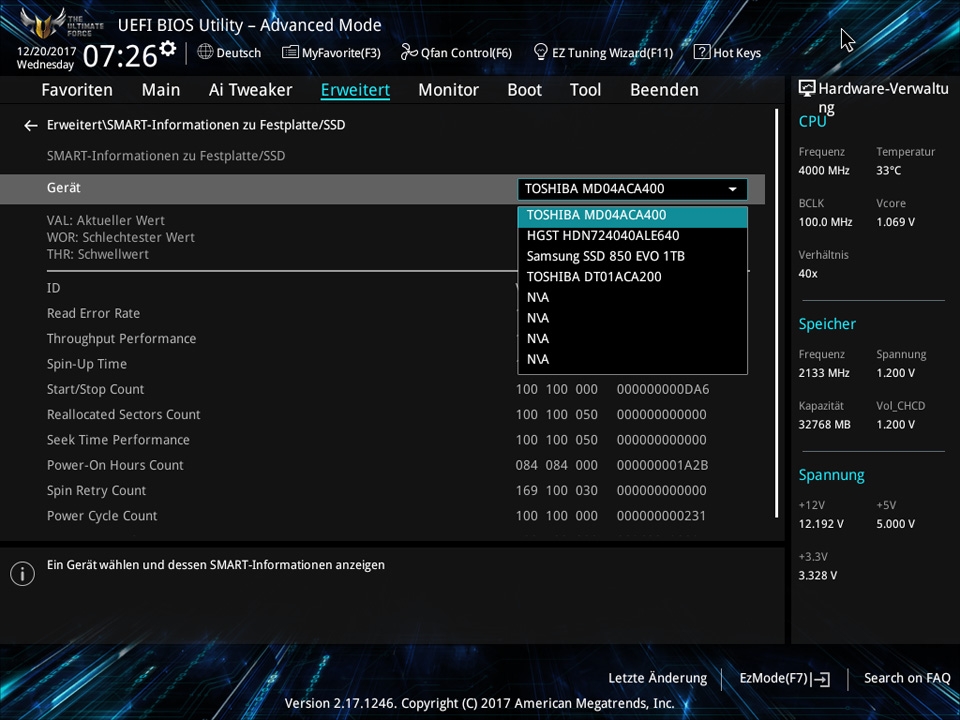Open the Tool tab
The height and width of the screenshot is (720, 960).
click(x=585, y=90)
